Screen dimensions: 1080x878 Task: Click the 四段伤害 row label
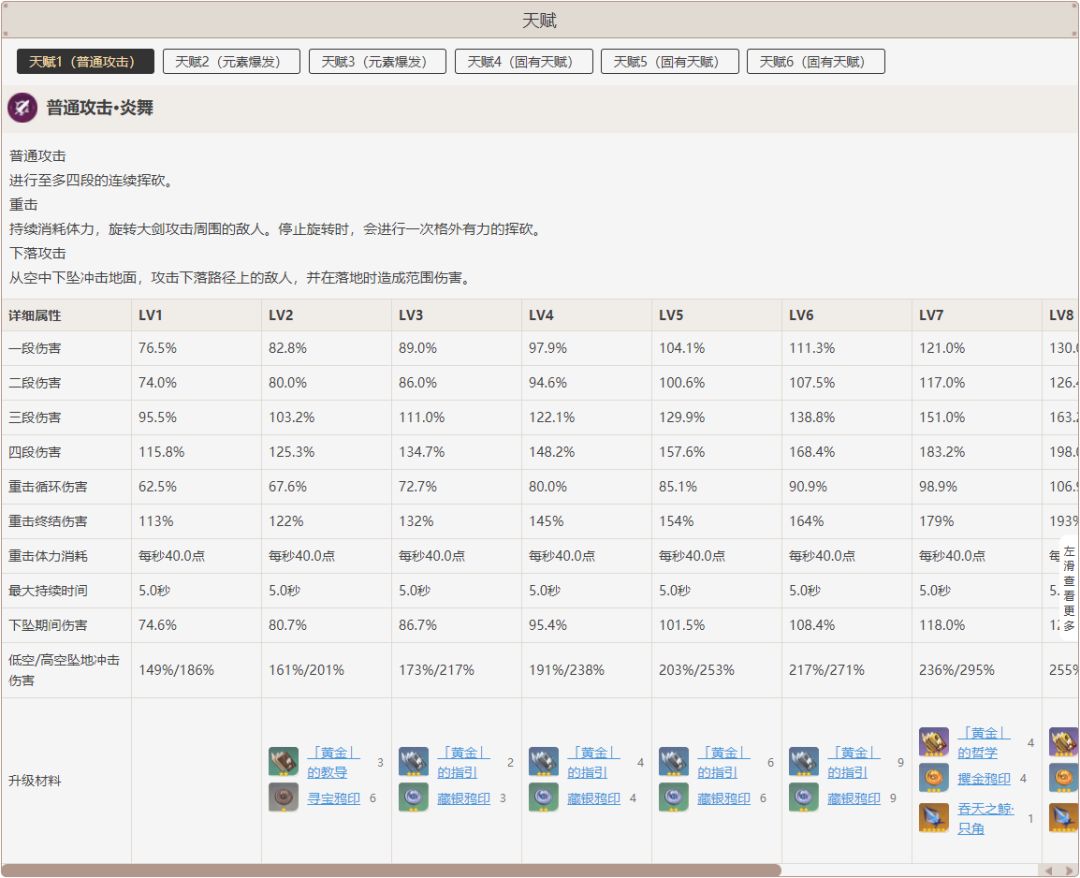click(34, 452)
